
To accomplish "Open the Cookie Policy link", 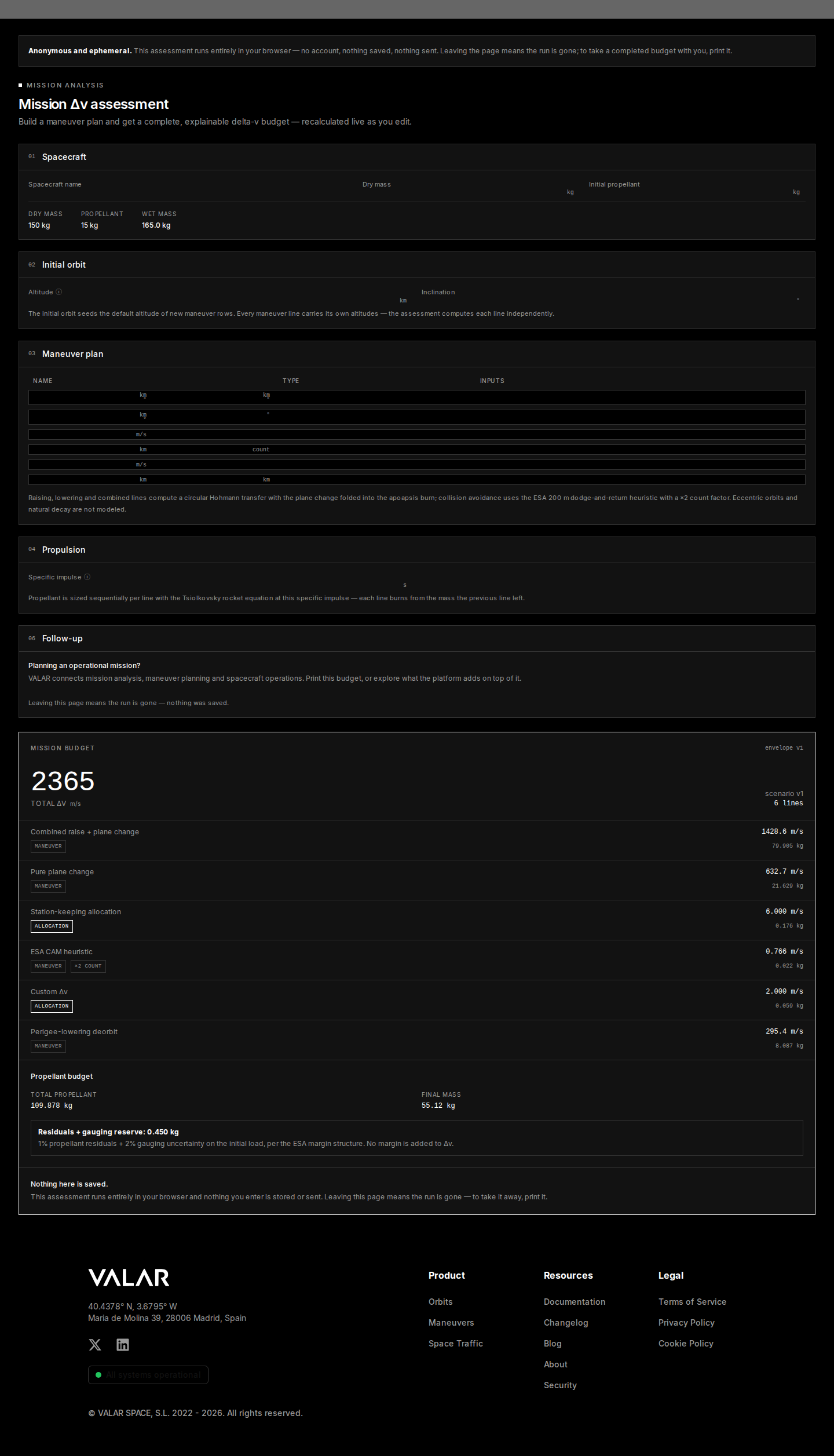I will (x=686, y=1344).
